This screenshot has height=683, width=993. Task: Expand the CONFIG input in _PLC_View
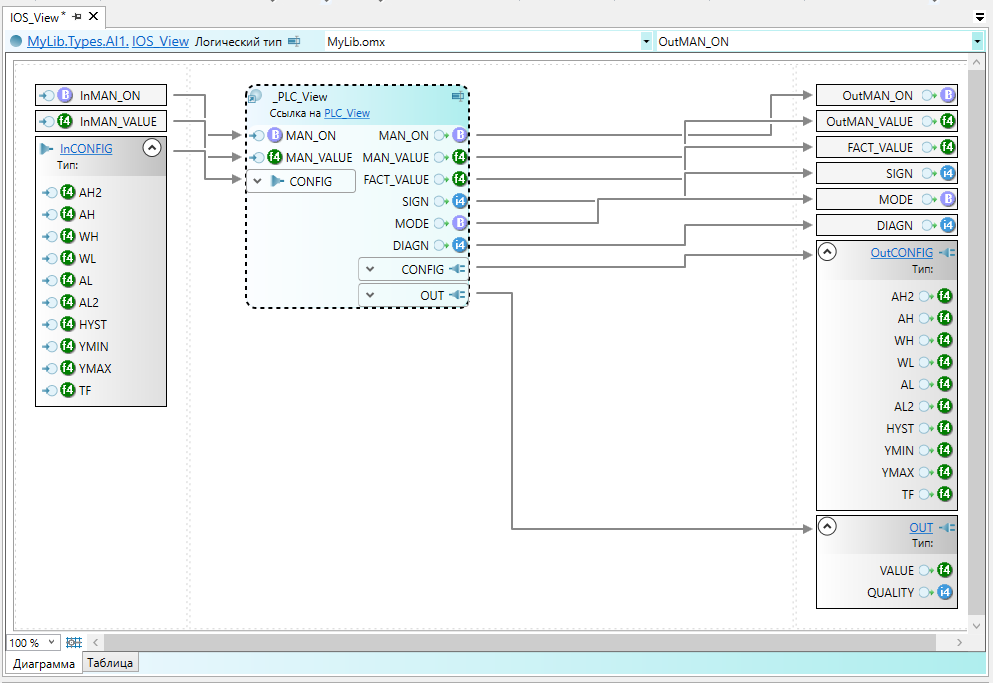point(258,181)
